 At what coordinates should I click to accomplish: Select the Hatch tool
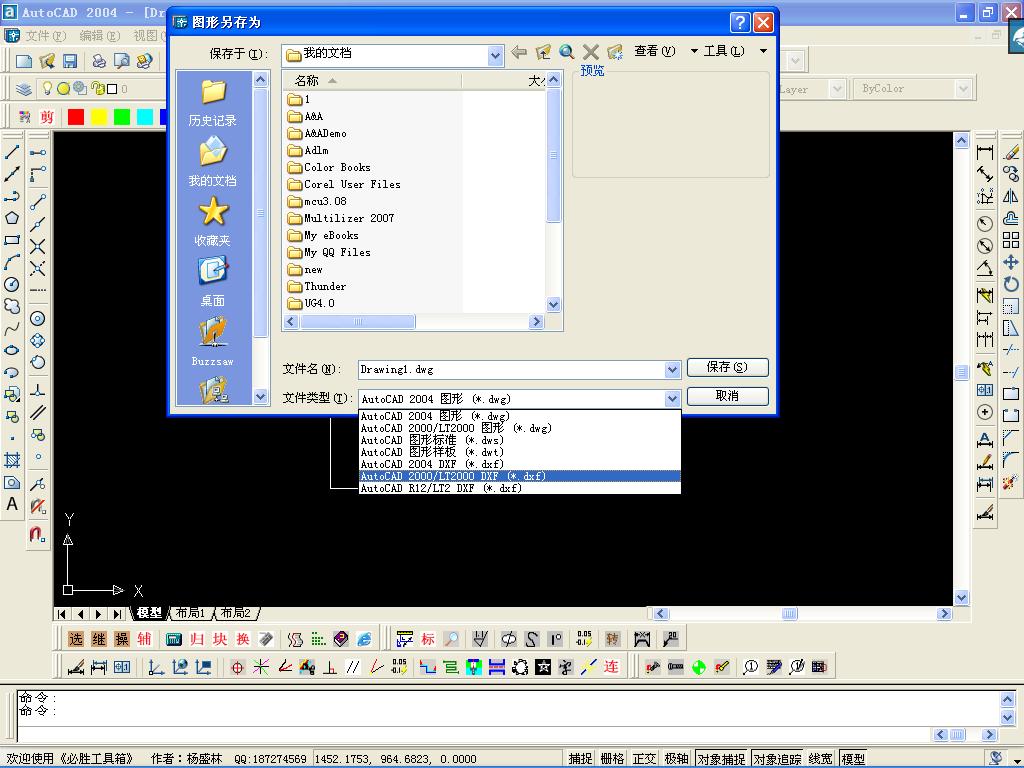(x=12, y=460)
